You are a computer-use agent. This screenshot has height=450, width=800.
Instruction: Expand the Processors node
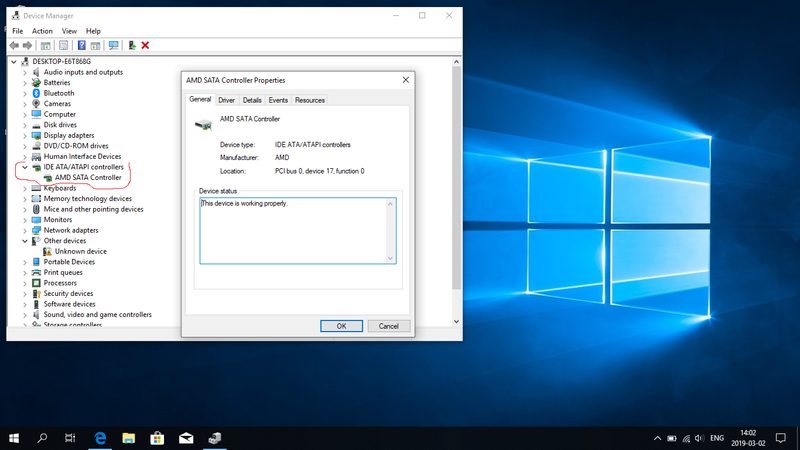click(x=24, y=283)
